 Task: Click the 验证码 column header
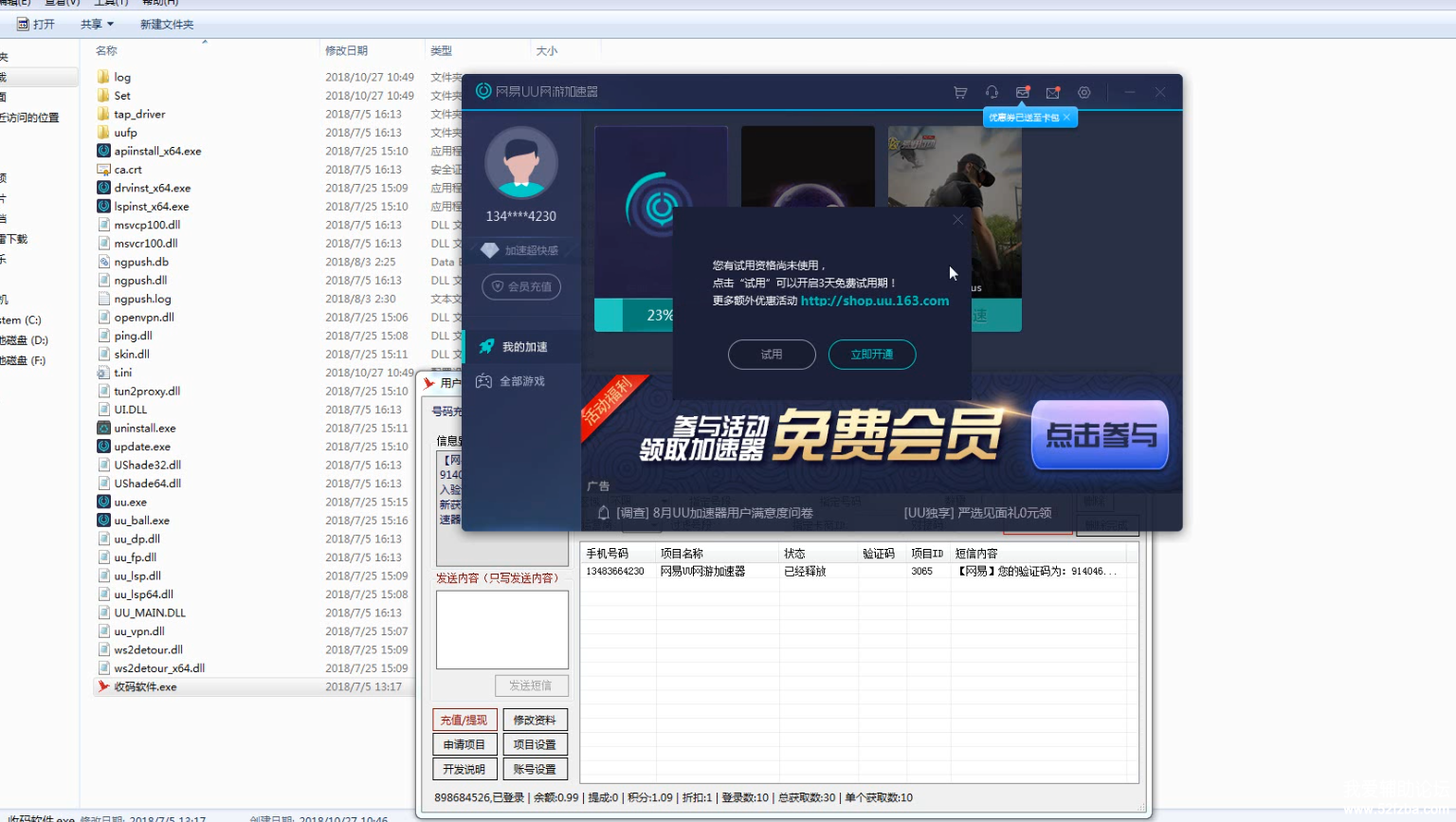(883, 554)
